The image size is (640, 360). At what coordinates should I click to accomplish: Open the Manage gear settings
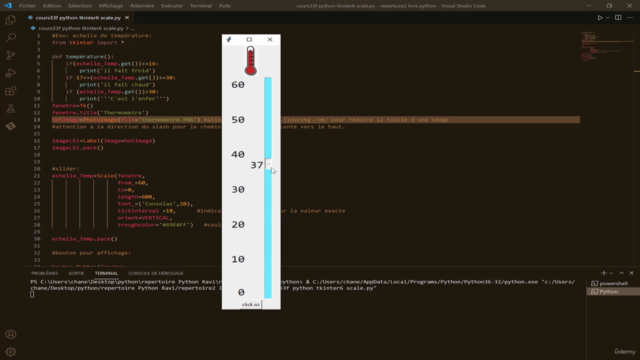tap(11, 352)
